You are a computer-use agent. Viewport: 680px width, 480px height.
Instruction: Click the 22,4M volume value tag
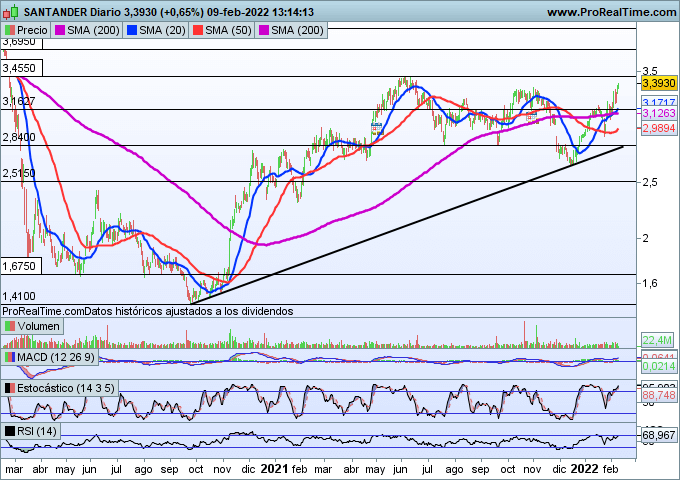[657, 340]
